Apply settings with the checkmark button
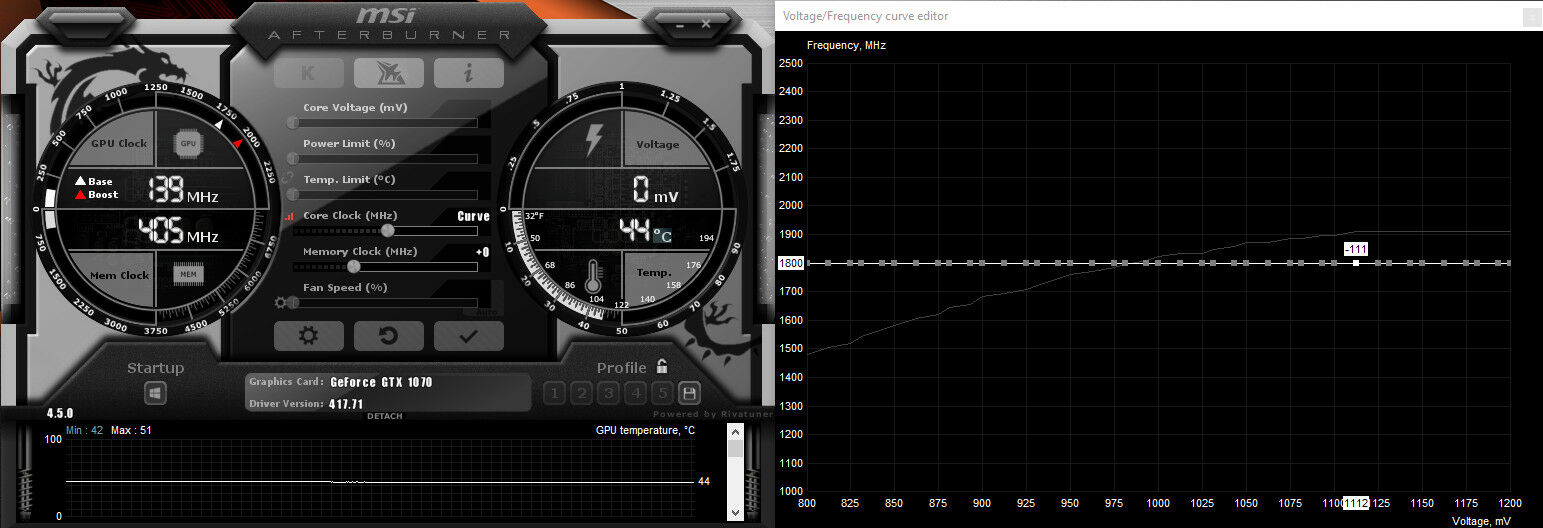 click(x=468, y=336)
